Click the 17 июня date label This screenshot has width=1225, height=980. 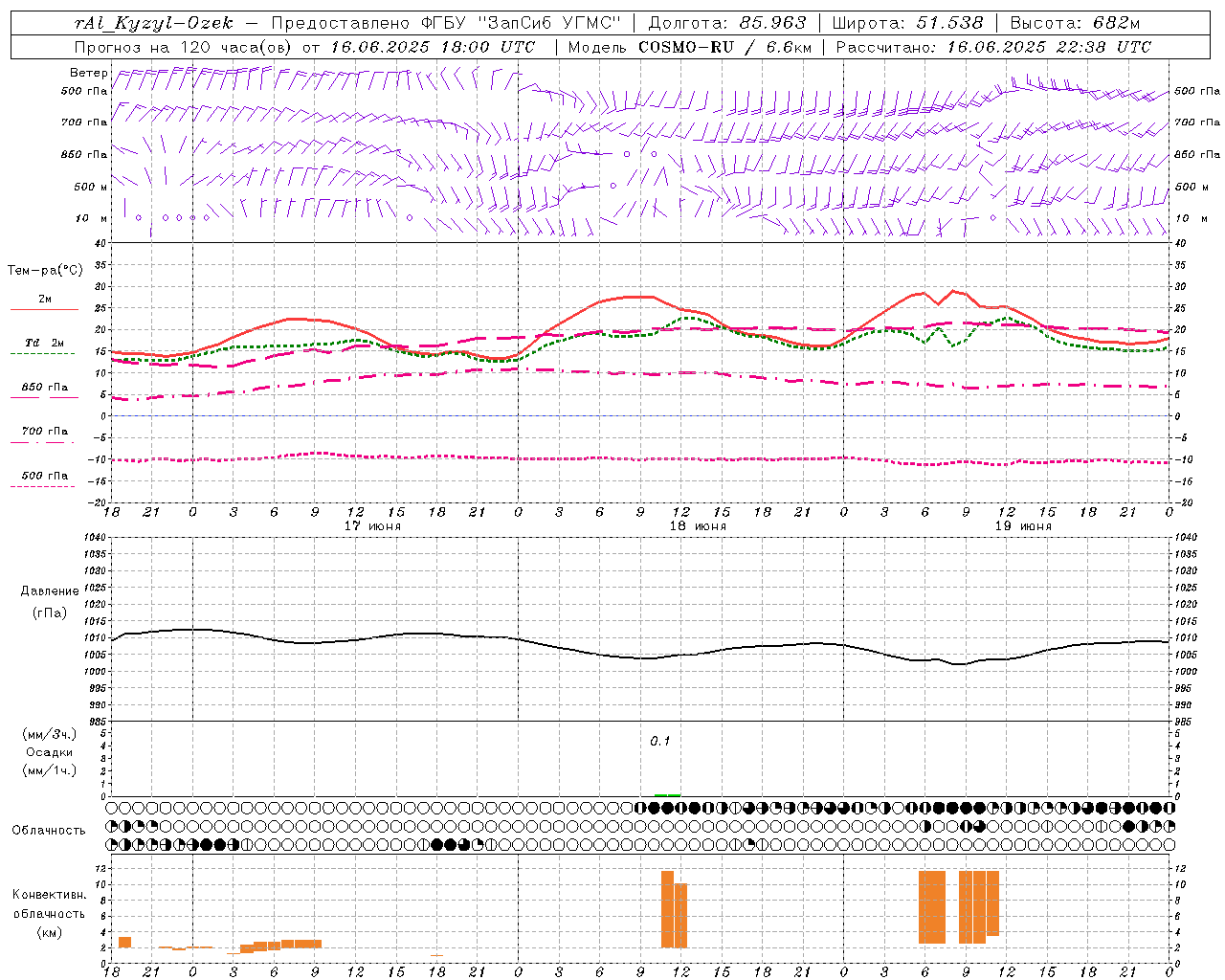372,525
